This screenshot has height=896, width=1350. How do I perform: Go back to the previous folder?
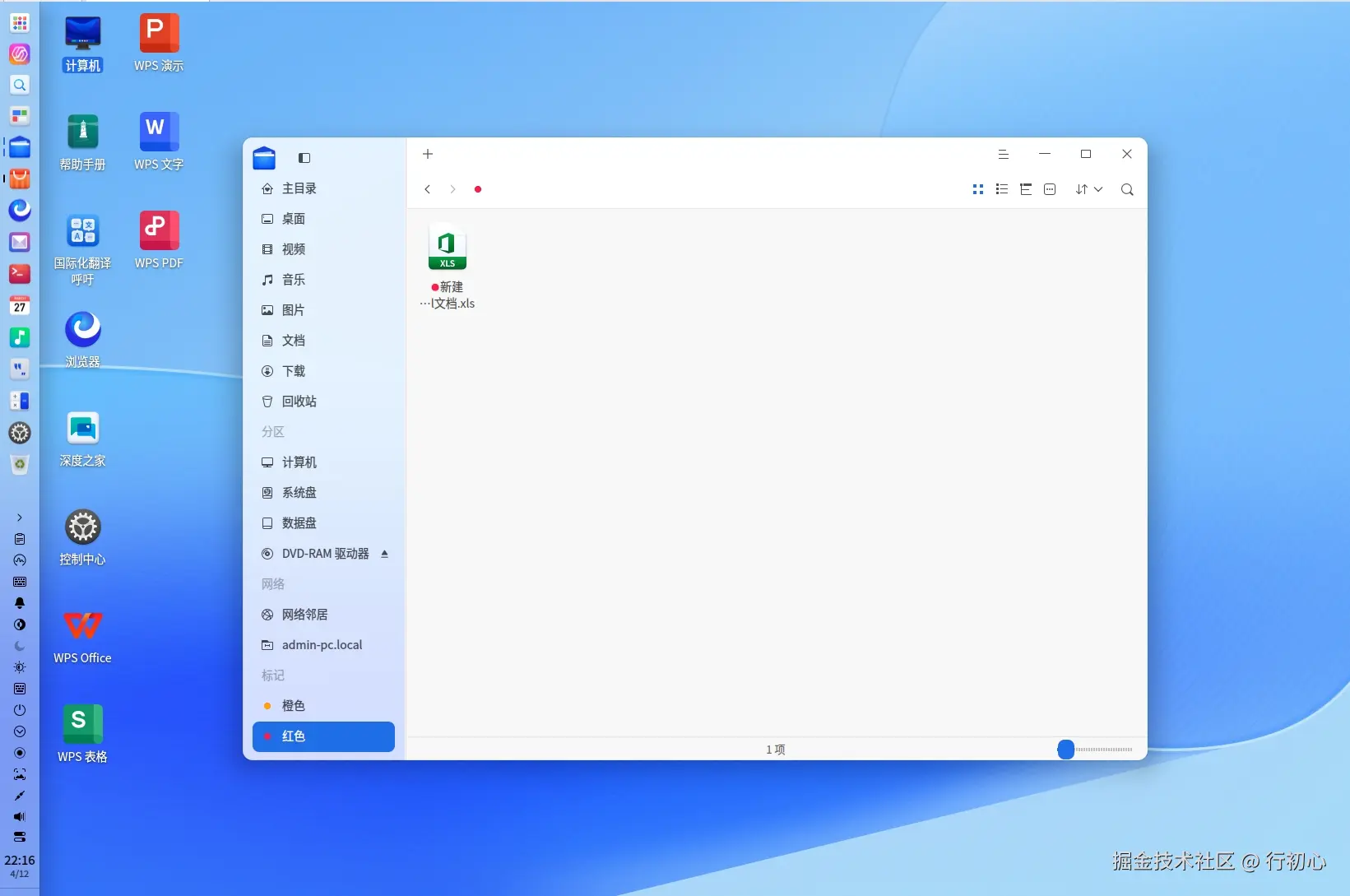[428, 189]
